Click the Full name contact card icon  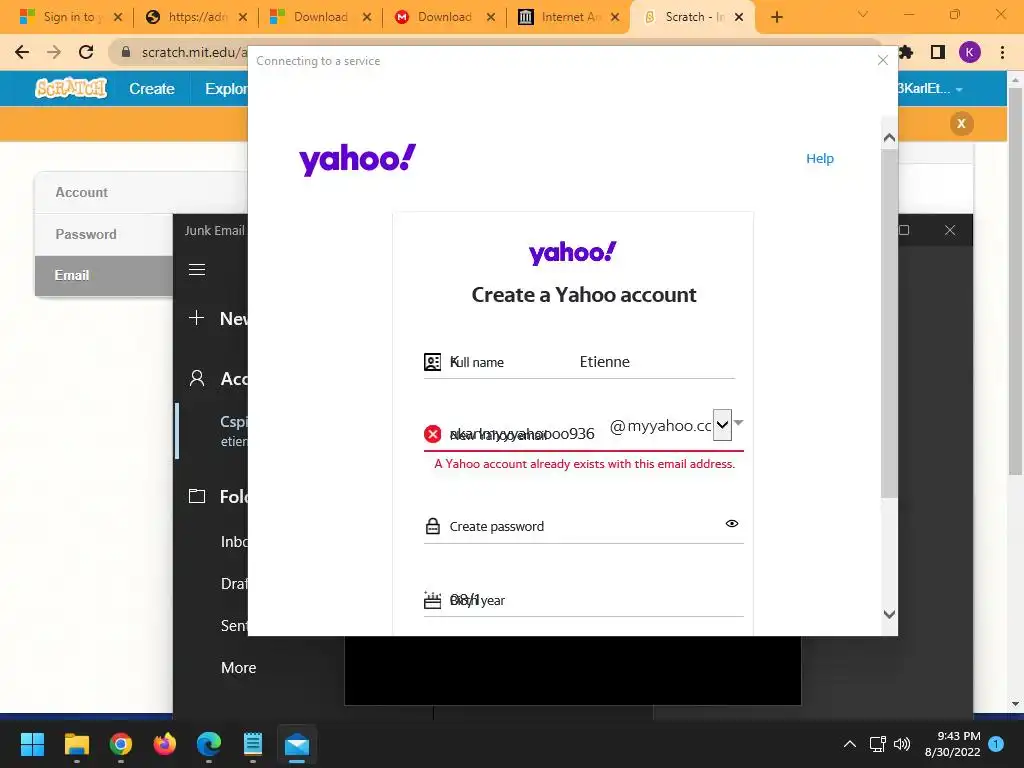(432, 362)
